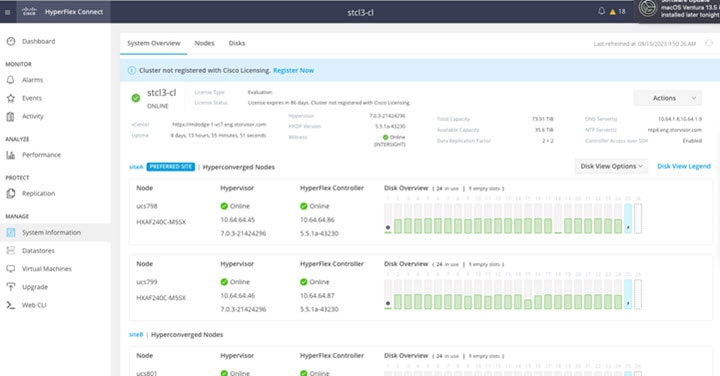Click node name ucs799
720x376 pixels.
point(147,282)
